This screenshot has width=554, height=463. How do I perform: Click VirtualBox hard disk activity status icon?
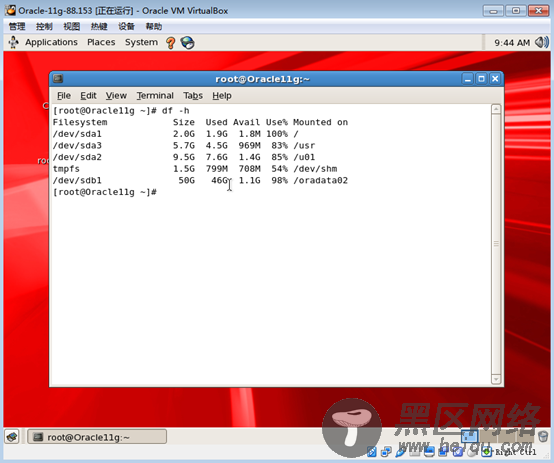[372, 452]
